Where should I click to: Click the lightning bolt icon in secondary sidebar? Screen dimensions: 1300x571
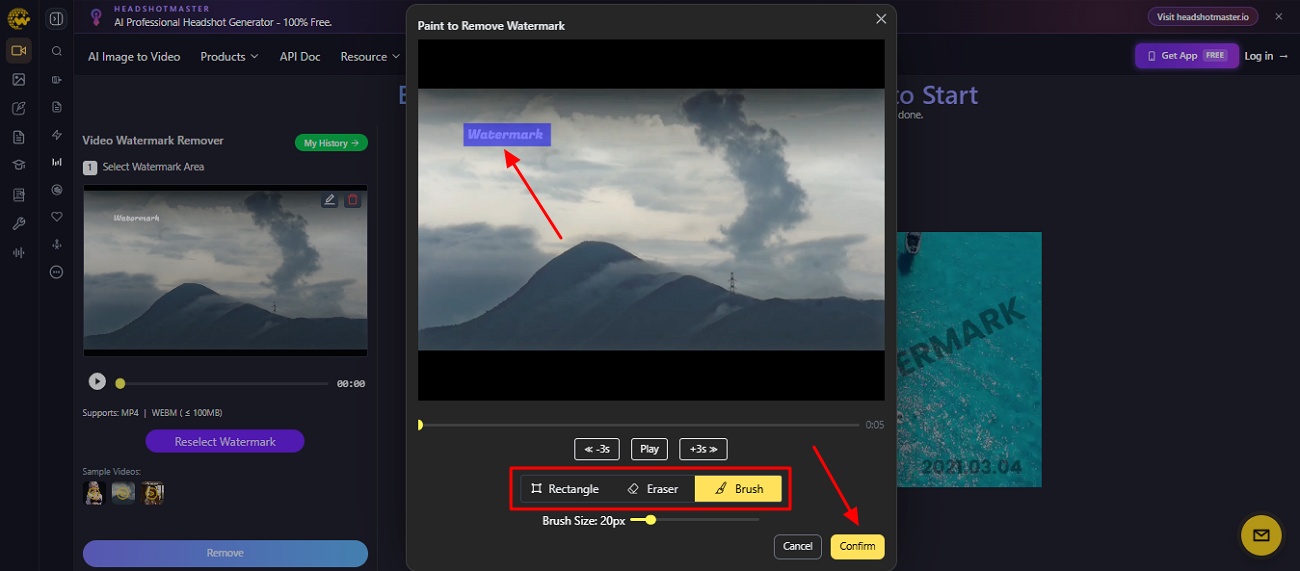pyautogui.click(x=56, y=135)
